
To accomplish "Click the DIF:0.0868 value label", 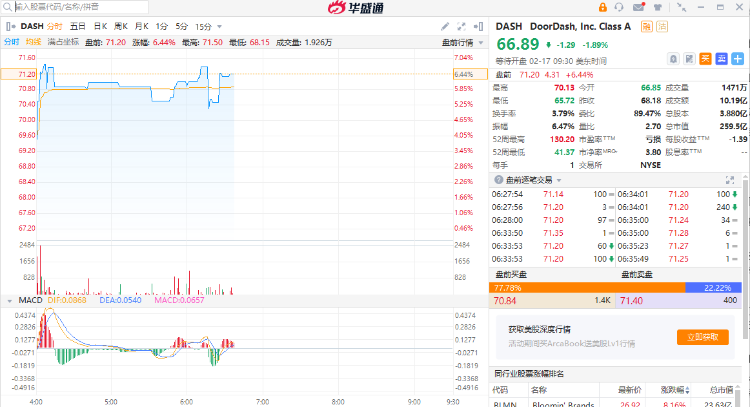I will 67,300.
